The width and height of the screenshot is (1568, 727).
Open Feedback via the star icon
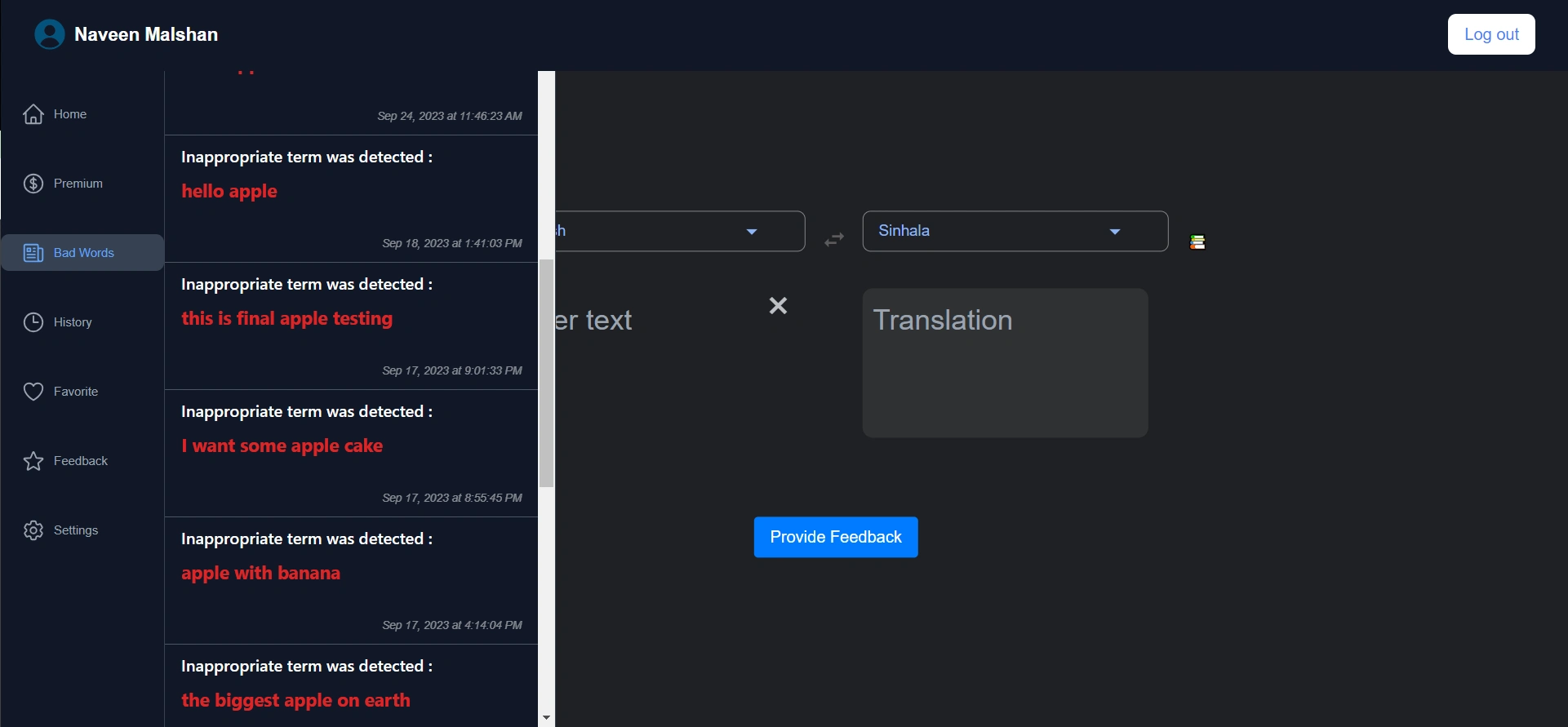pyautogui.click(x=33, y=461)
